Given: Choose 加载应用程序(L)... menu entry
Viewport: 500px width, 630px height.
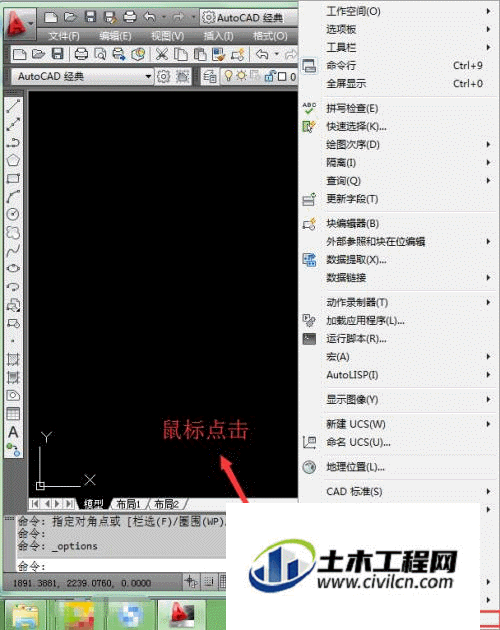Looking at the screenshot, I should (x=398, y=320).
